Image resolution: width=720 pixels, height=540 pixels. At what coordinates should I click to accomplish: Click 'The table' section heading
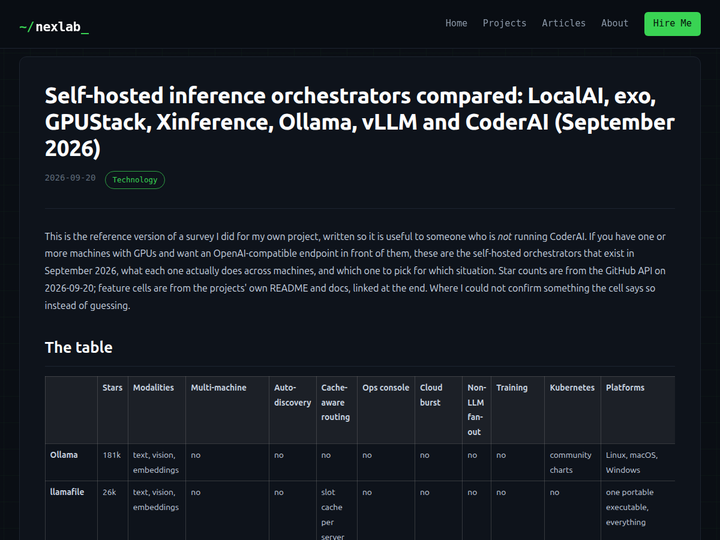click(79, 347)
